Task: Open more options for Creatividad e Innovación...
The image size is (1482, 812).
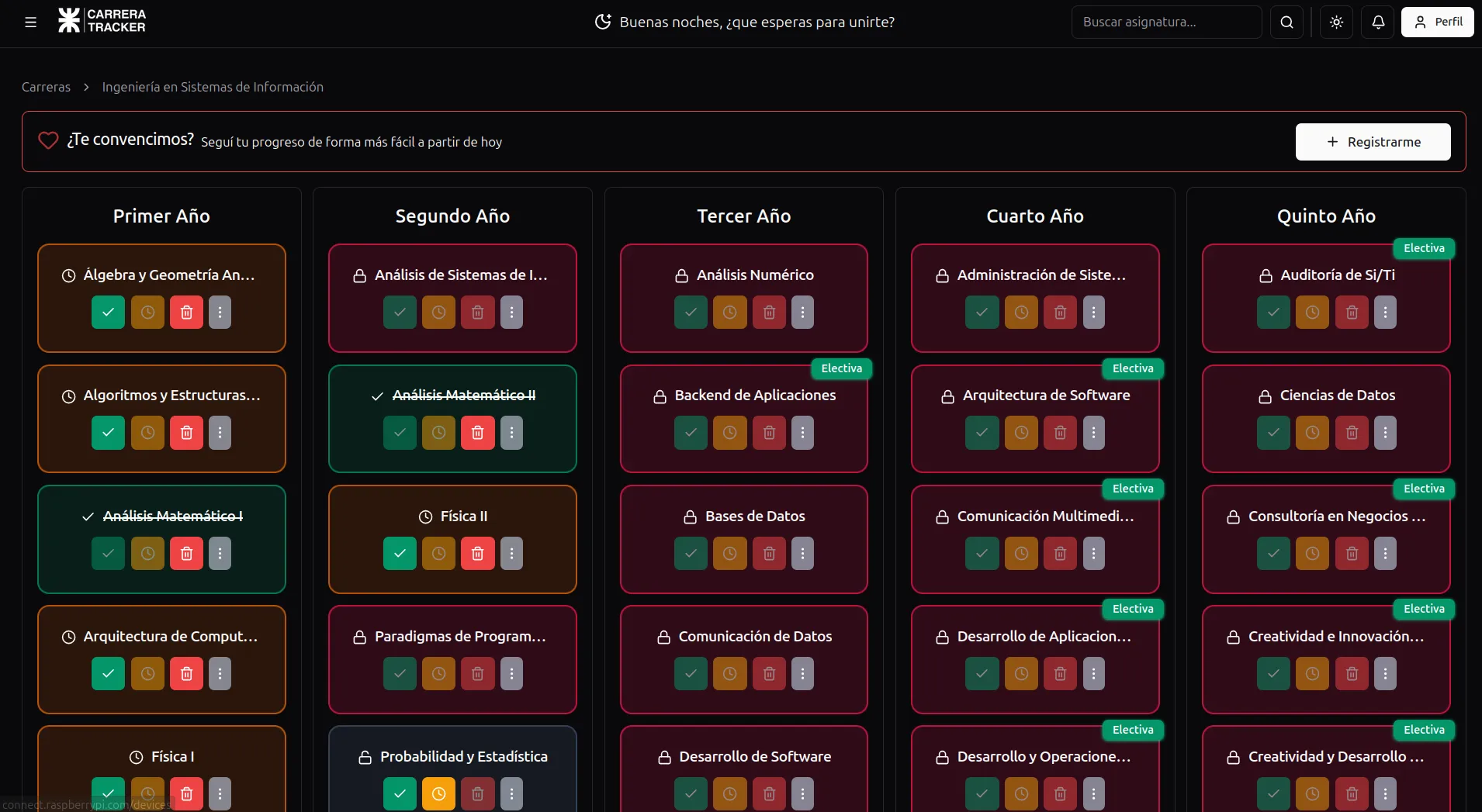Action: tap(1385, 674)
